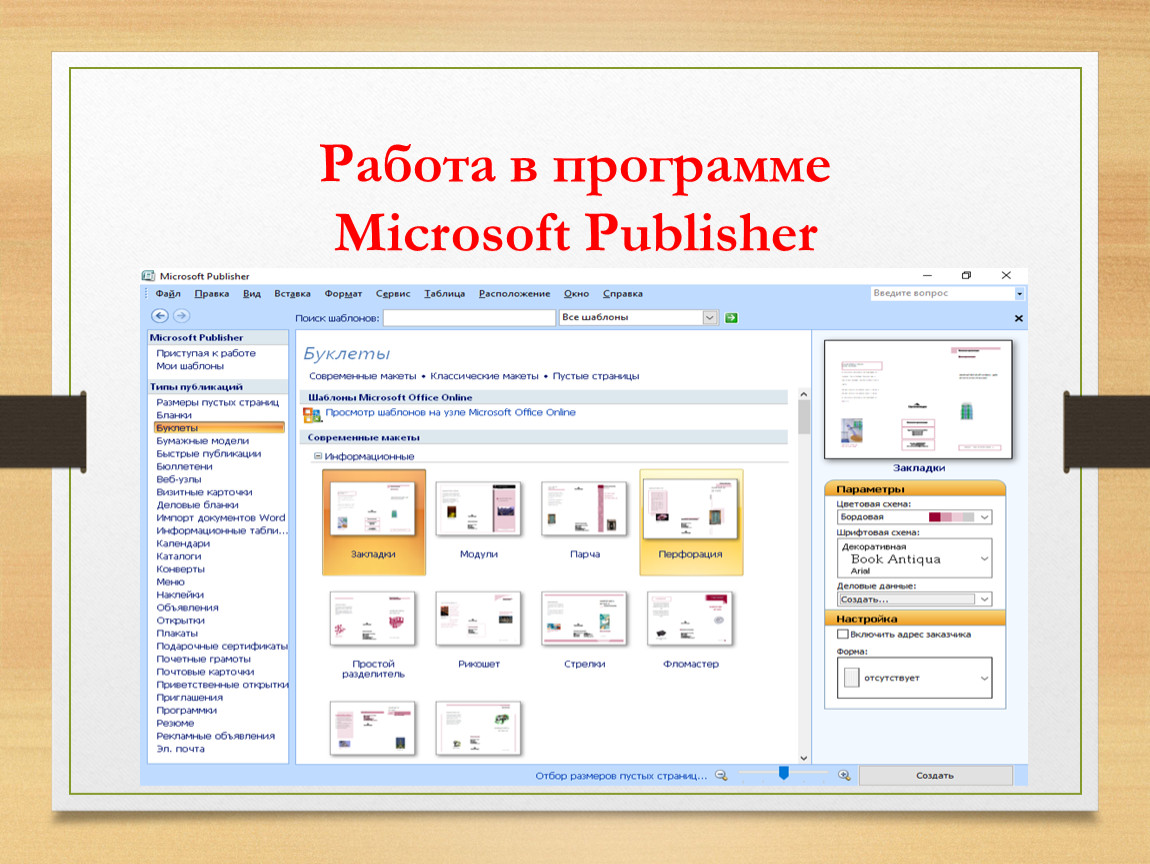The height and width of the screenshot is (864, 1150).
Task: Select Открытки publication type
Action: point(180,620)
